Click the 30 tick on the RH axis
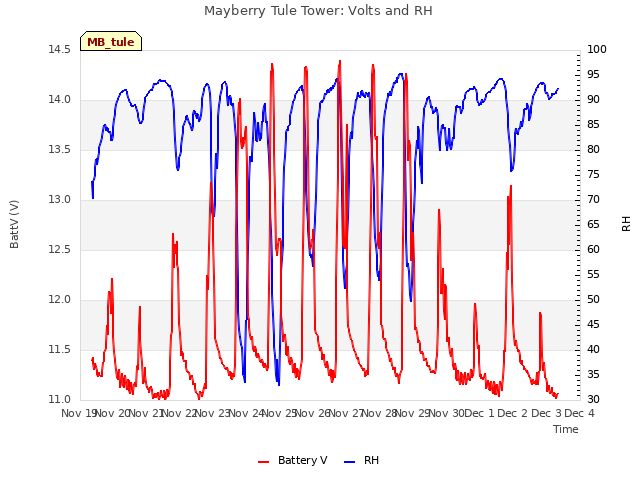 tap(593, 399)
